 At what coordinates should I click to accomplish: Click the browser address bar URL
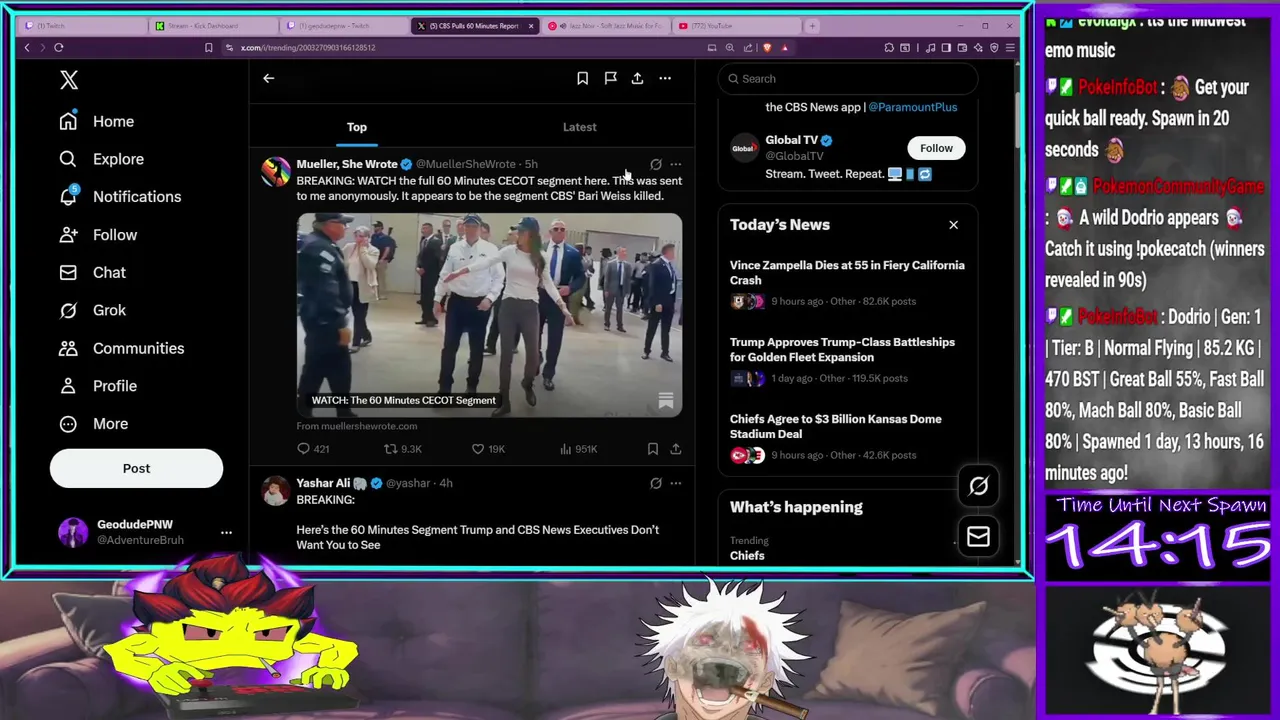[x=308, y=48]
